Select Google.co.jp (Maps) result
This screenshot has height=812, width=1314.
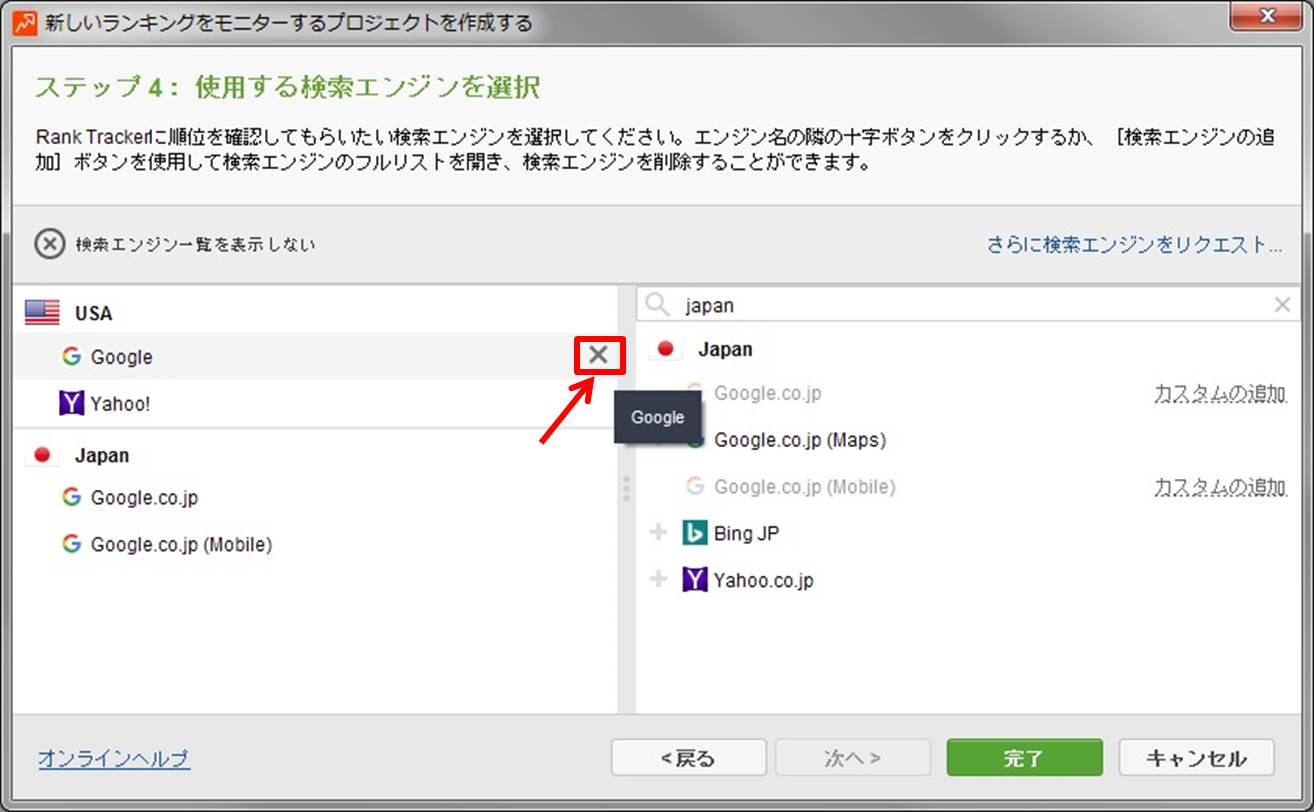click(800, 439)
